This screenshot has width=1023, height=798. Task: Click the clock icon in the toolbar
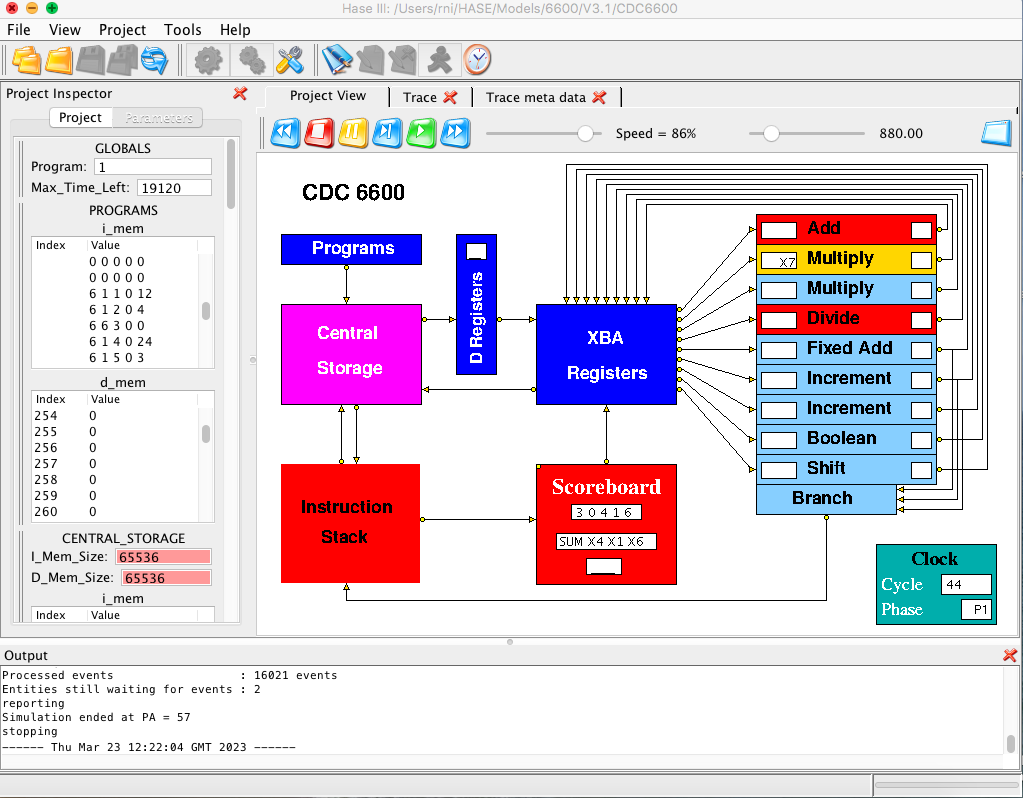tap(477, 60)
